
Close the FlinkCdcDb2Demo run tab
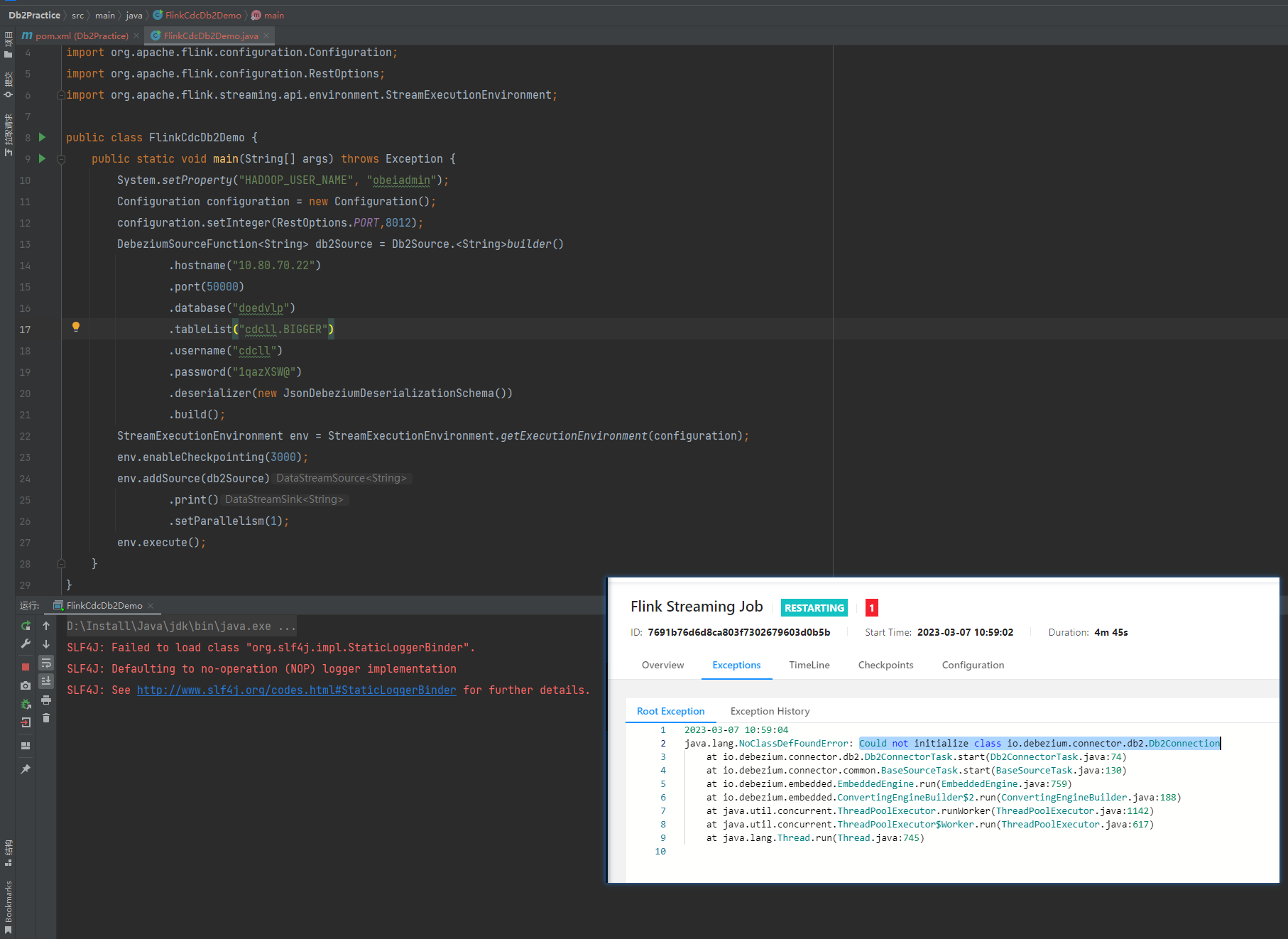coord(151,606)
